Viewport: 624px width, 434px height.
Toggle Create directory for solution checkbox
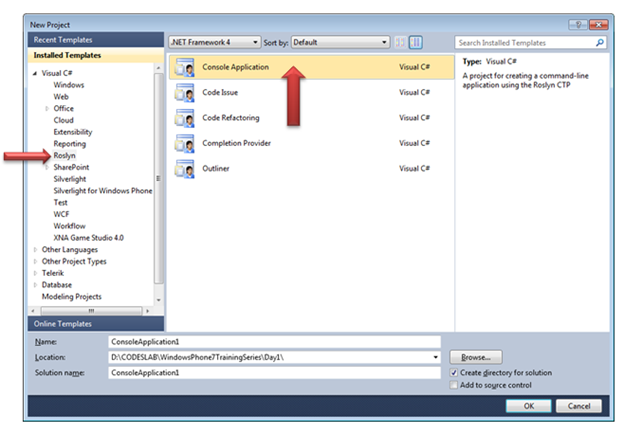coord(454,373)
